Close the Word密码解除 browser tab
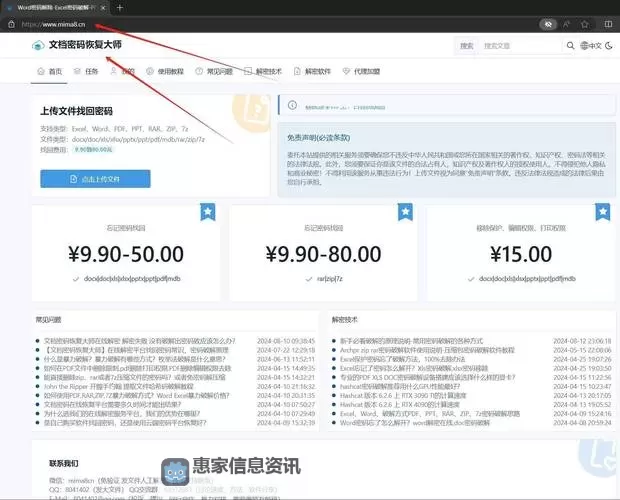 103,8
